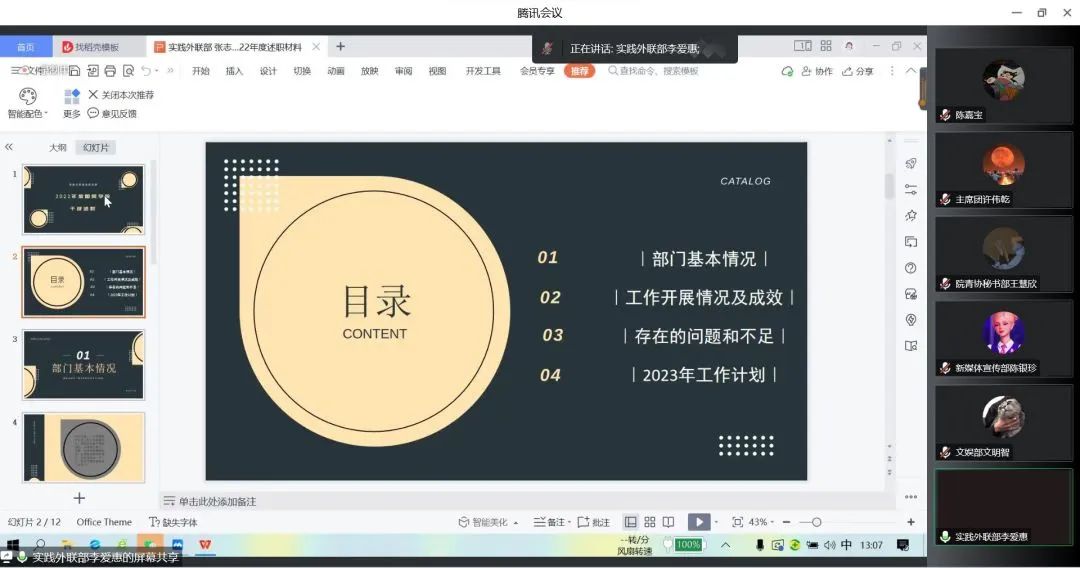Switch to slide sorter grid view

point(649,522)
